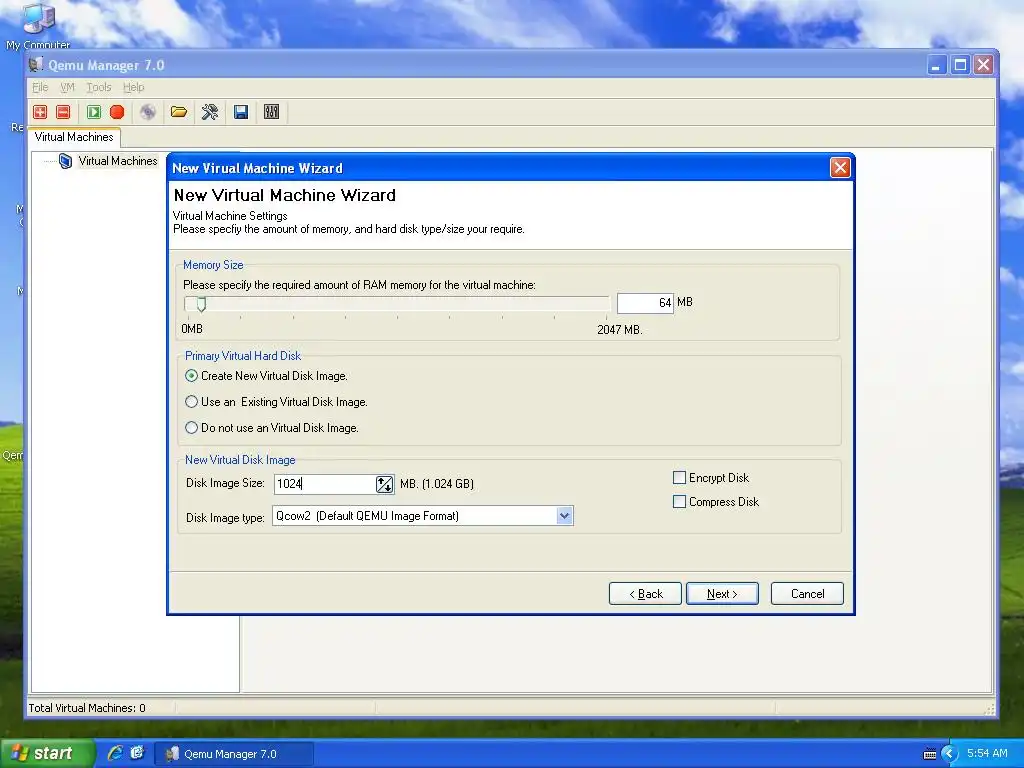Click the 'MB. (1.024 GB)' size text
Screen dimensions: 1024x768
(437, 484)
